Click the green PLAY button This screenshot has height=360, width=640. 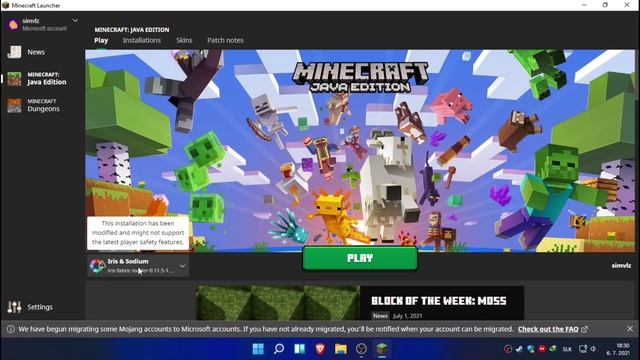coord(360,258)
